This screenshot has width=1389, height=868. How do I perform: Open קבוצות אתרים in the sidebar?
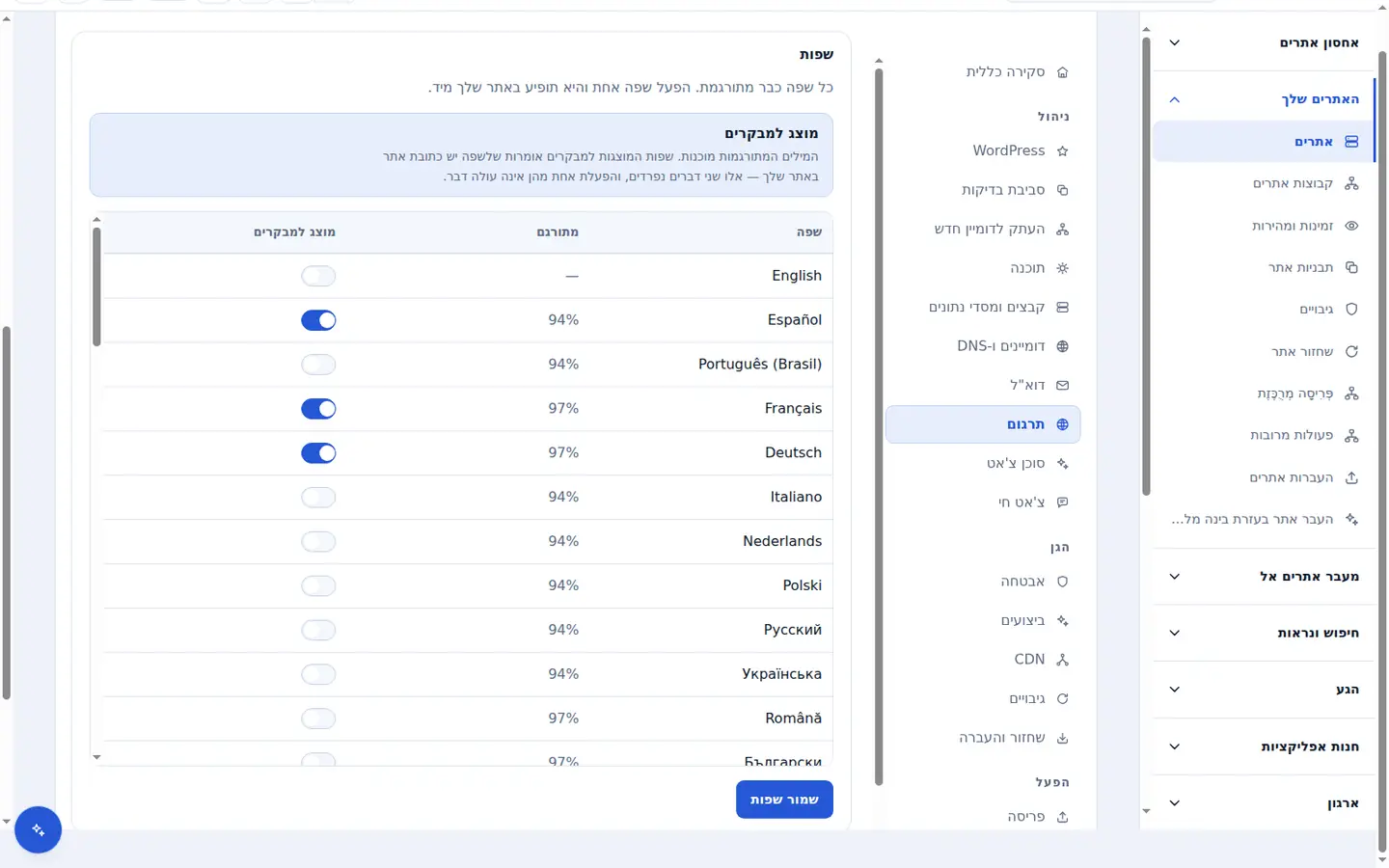click(1264, 183)
